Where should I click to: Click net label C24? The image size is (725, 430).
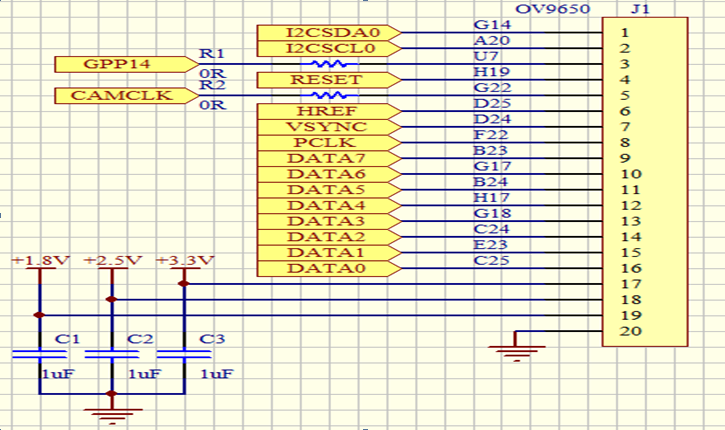(x=492, y=229)
